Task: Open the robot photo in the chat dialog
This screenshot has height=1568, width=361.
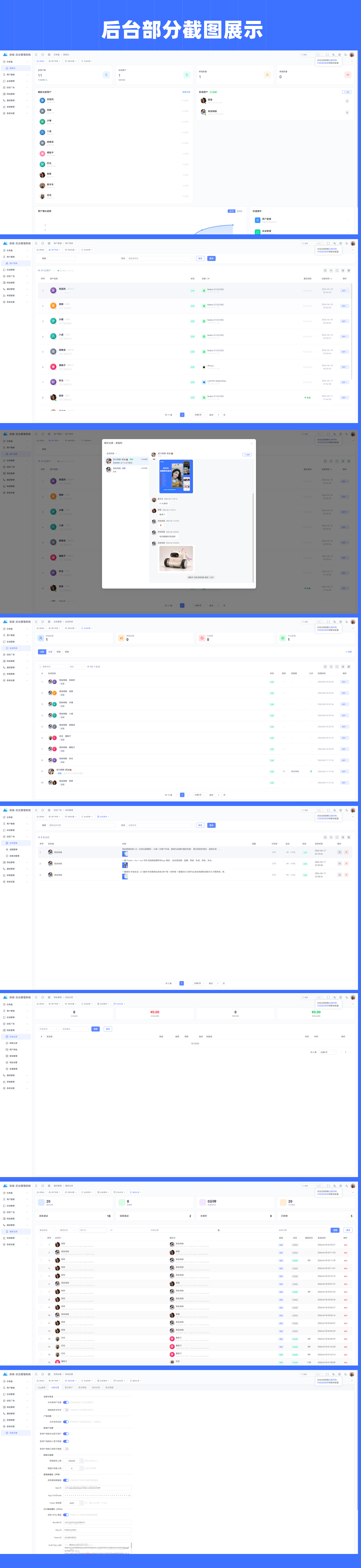Action: (176, 559)
